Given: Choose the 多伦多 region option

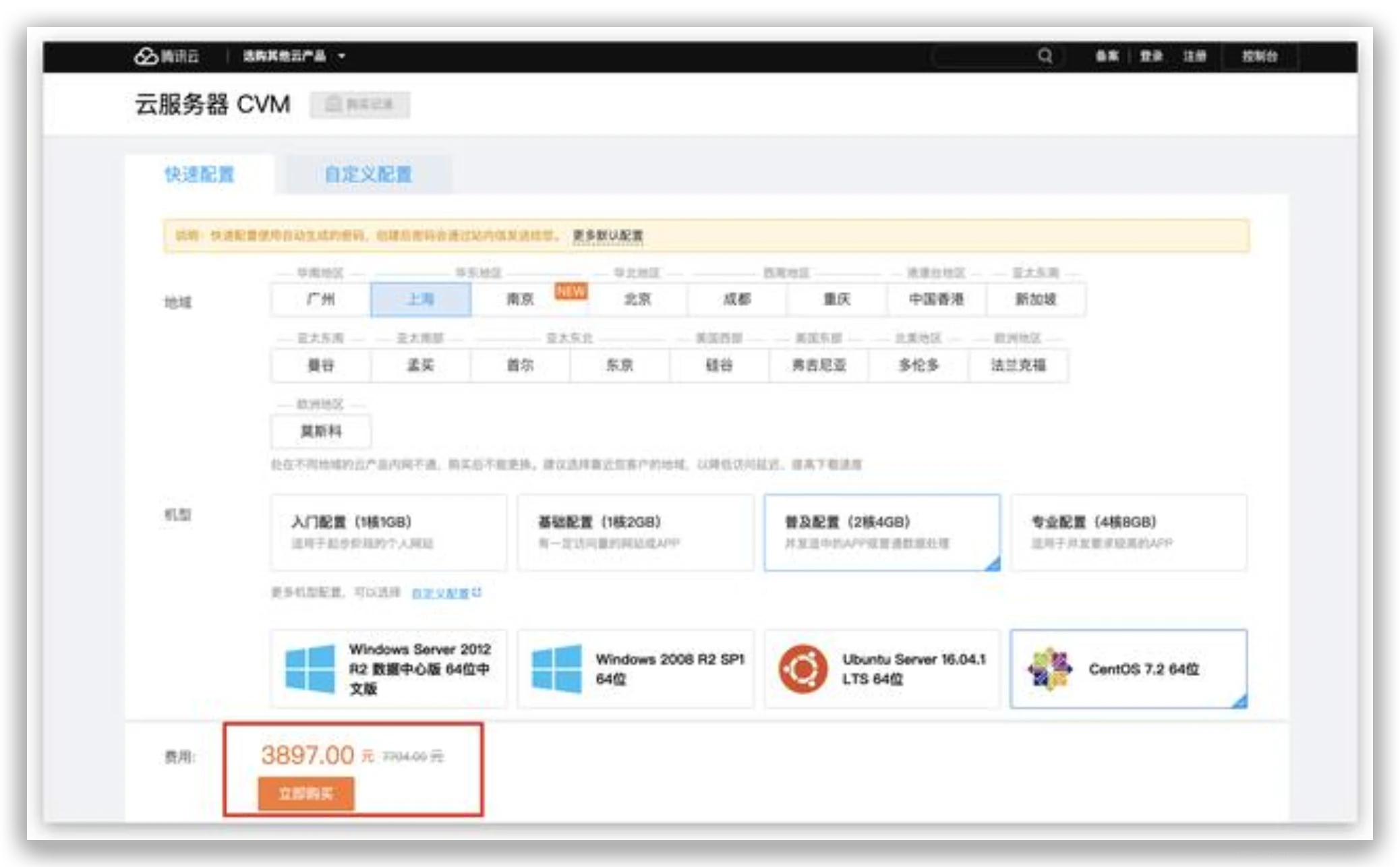Looking at the screenshot, I should 919,365.
